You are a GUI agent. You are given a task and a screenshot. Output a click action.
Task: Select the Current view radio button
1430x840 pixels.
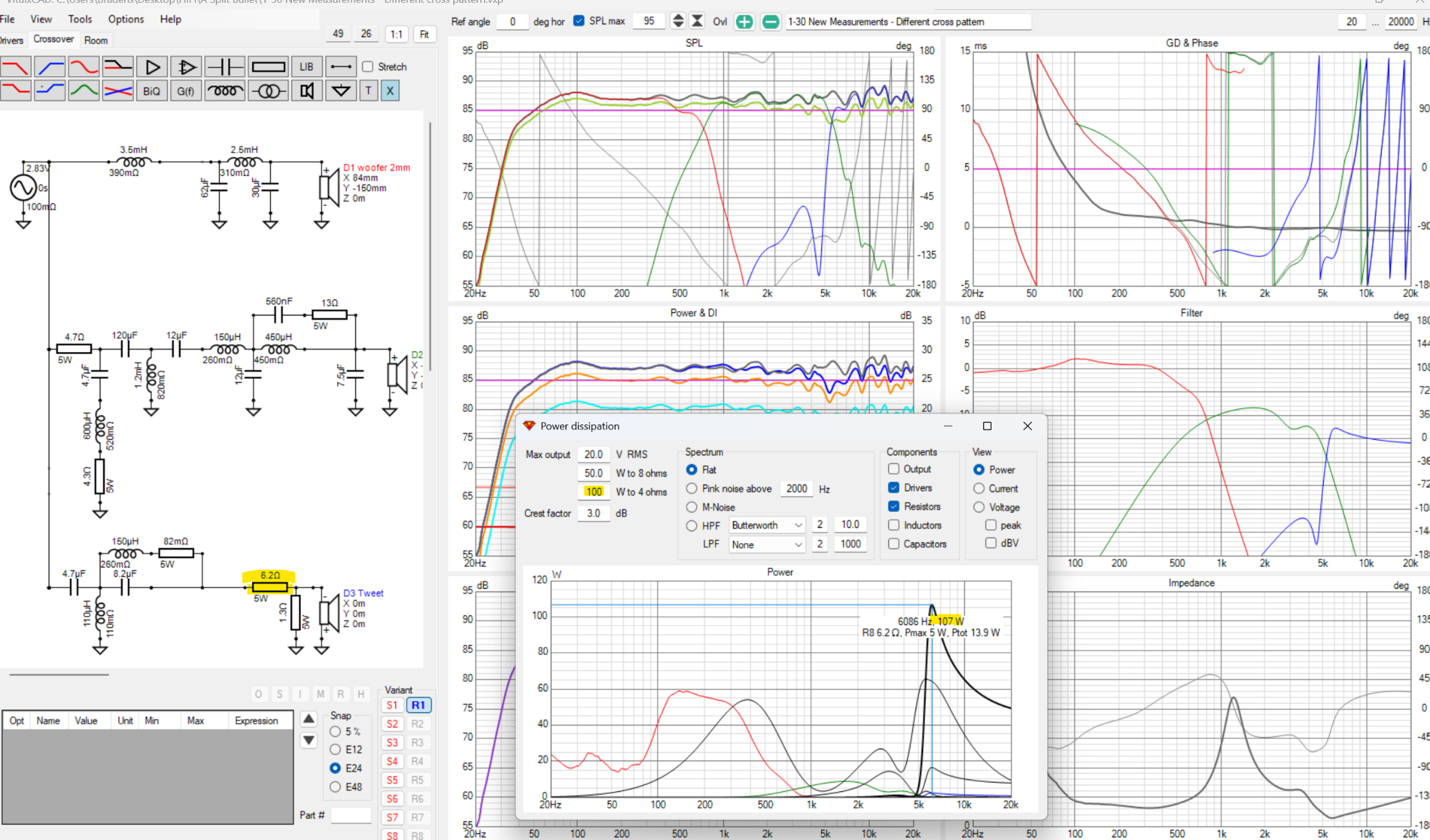coord(979,489)
